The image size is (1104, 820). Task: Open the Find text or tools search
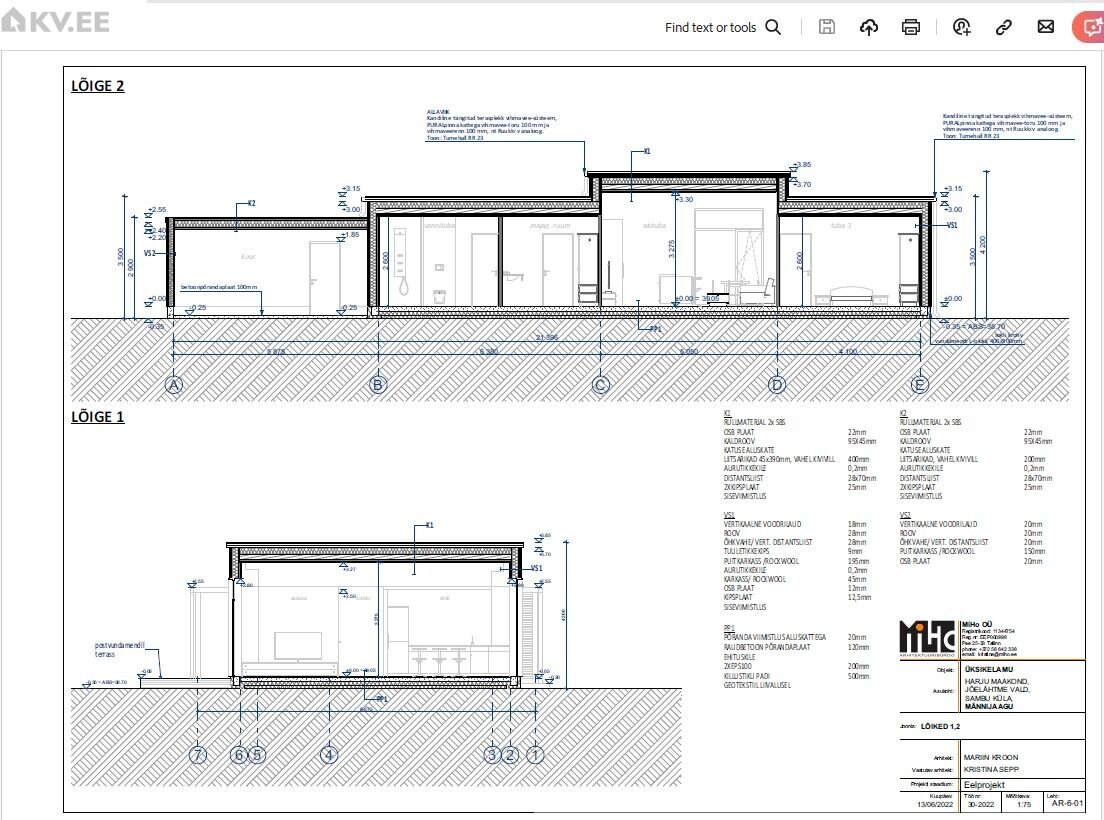click(x=723, y=27)
